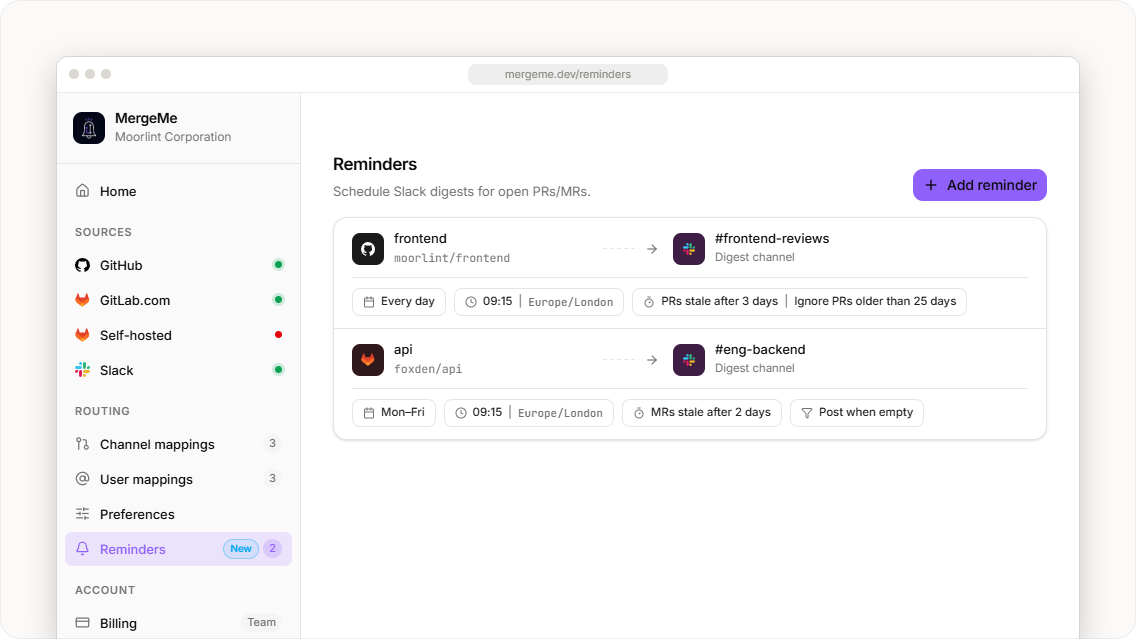Click the GitLab.com fox icon in sidebar
Viewport: 1136px width, 639px height.
(83, 300)
